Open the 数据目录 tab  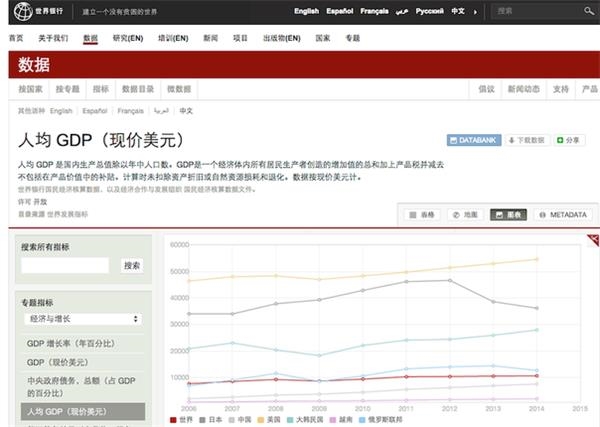pos(139,89)
